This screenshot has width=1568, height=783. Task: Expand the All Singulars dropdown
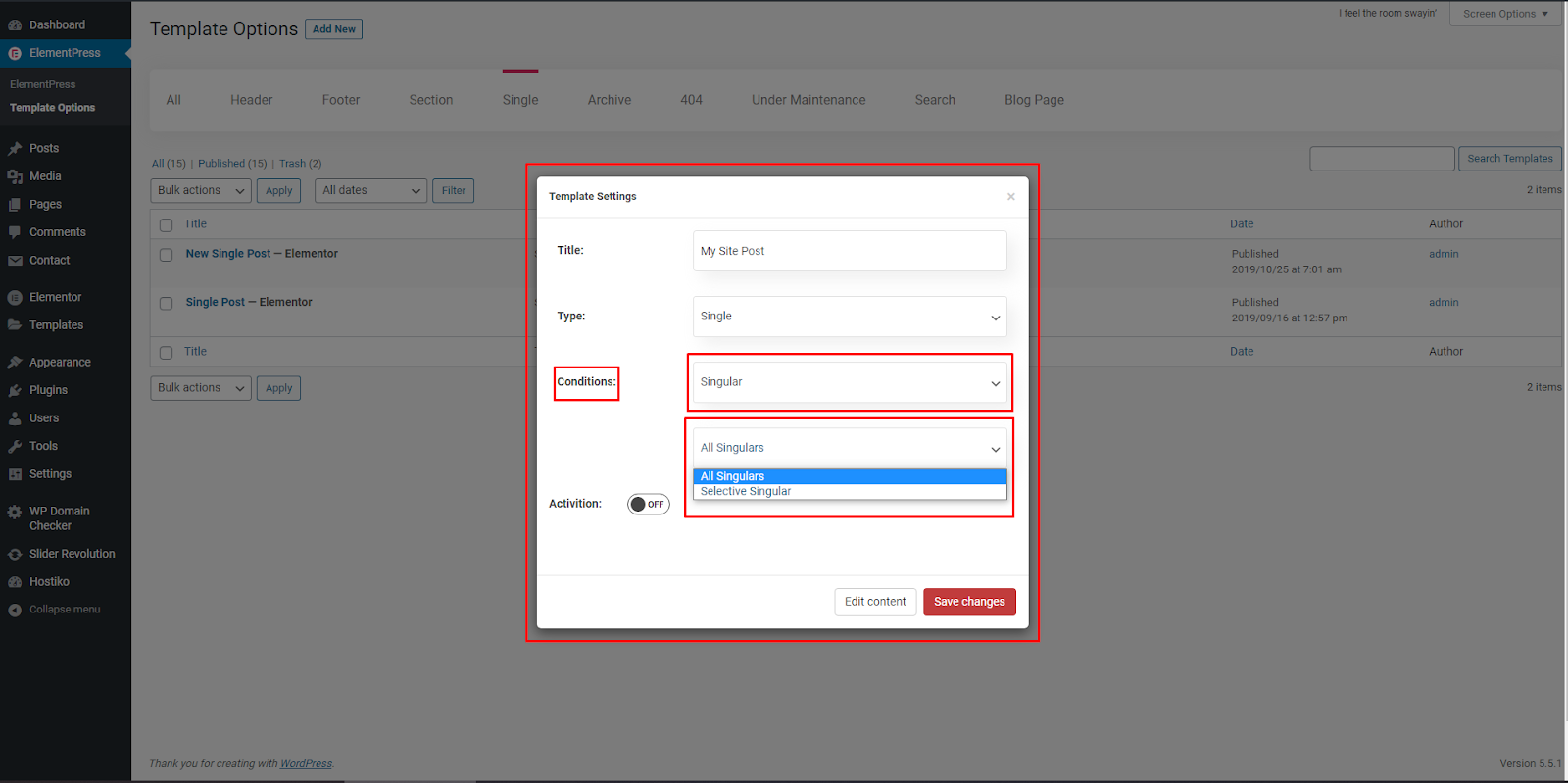pyautogui.click(x=850, y=448)
